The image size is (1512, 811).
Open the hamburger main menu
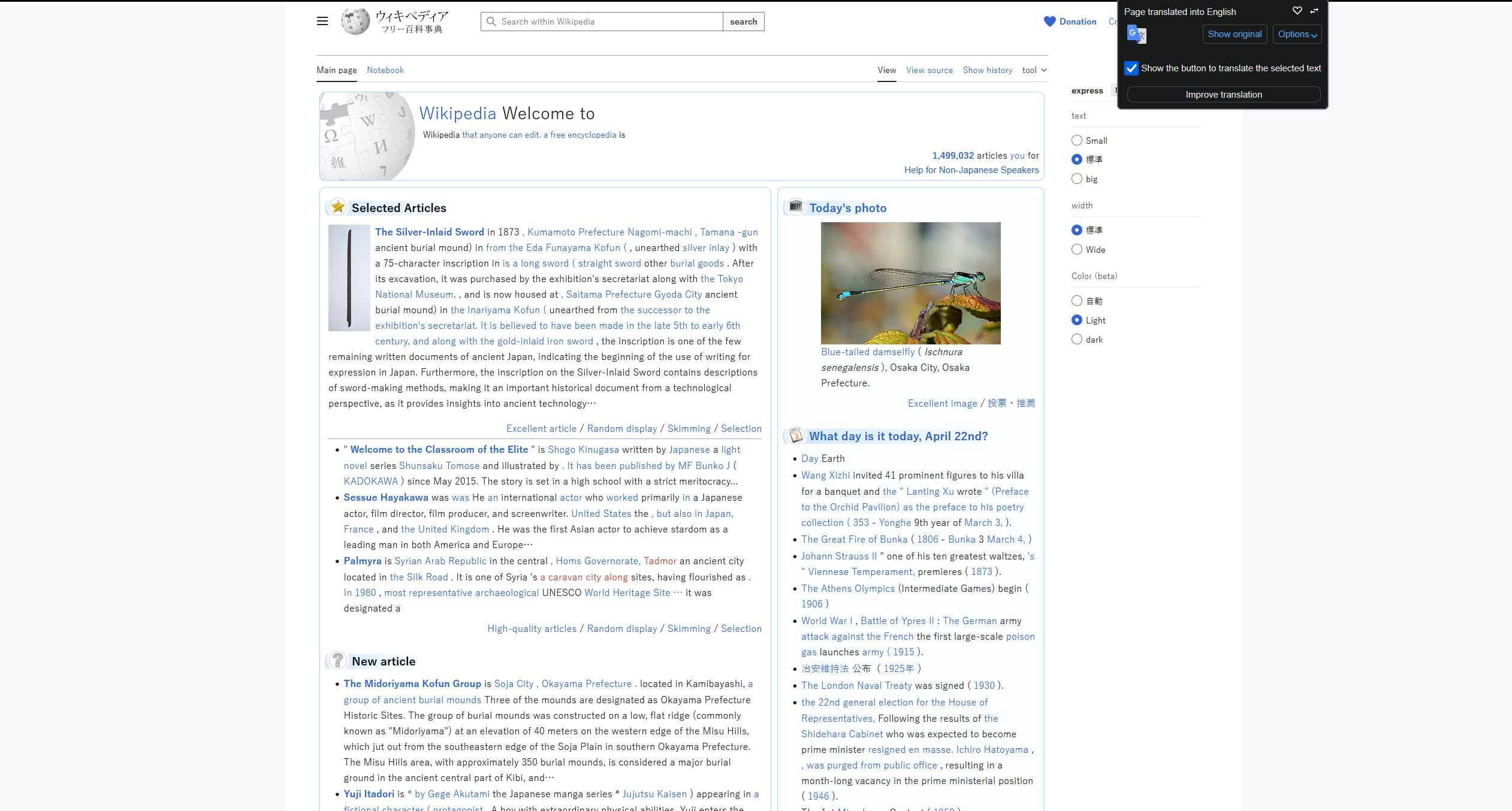(x=322, y=22)
